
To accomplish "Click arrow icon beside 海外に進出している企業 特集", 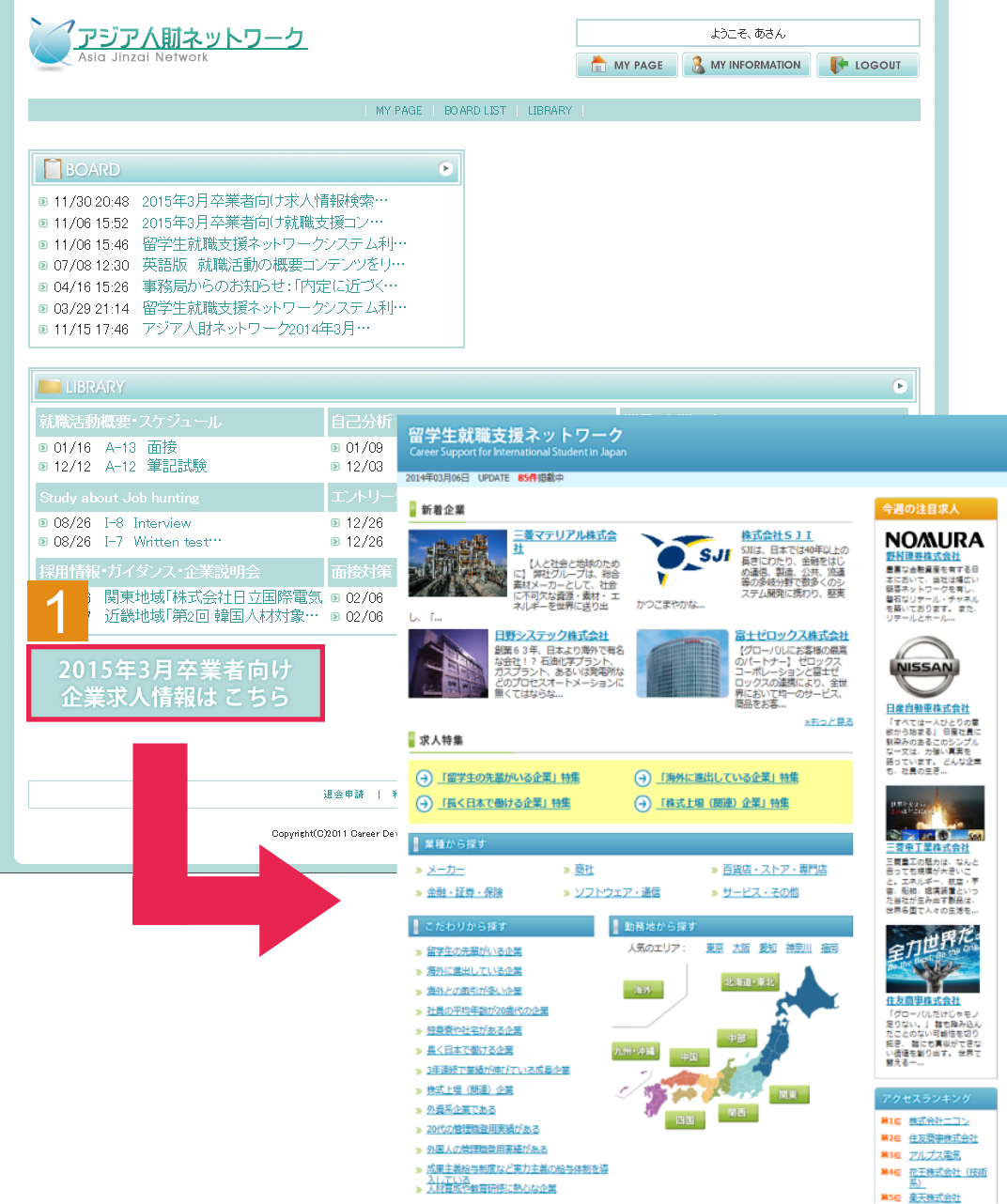I will [643, 778].
